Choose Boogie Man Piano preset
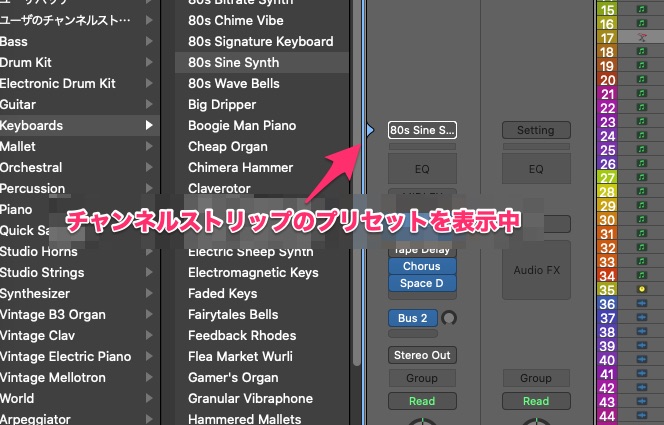 tap(262, 125)
